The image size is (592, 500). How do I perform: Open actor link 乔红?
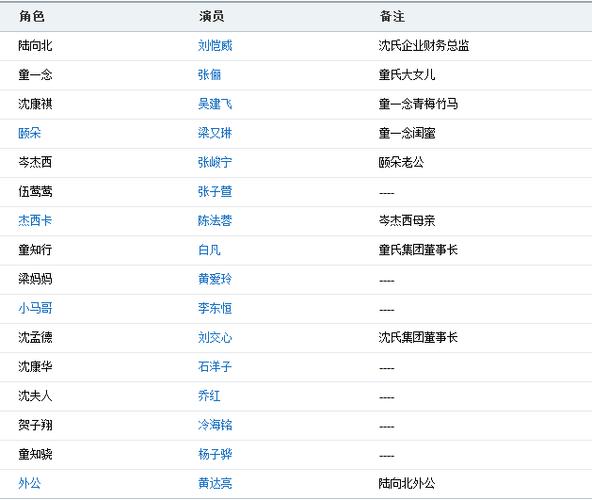(x=209, y=396)
